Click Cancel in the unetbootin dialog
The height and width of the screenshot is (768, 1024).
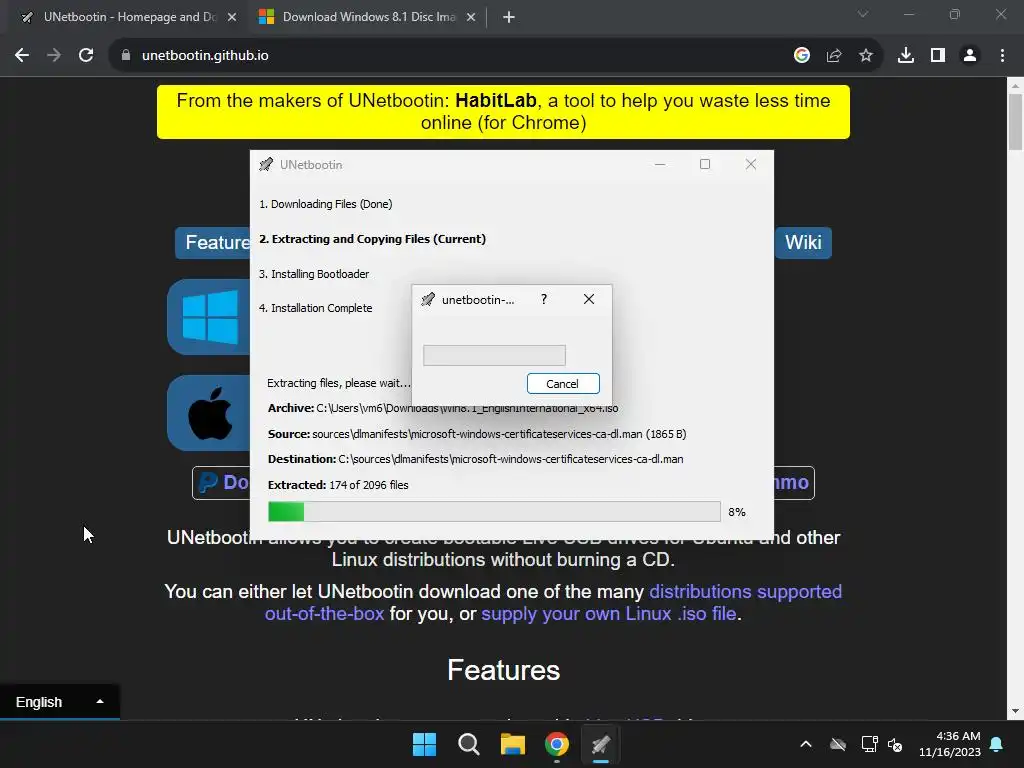click(x=563, y=383)
